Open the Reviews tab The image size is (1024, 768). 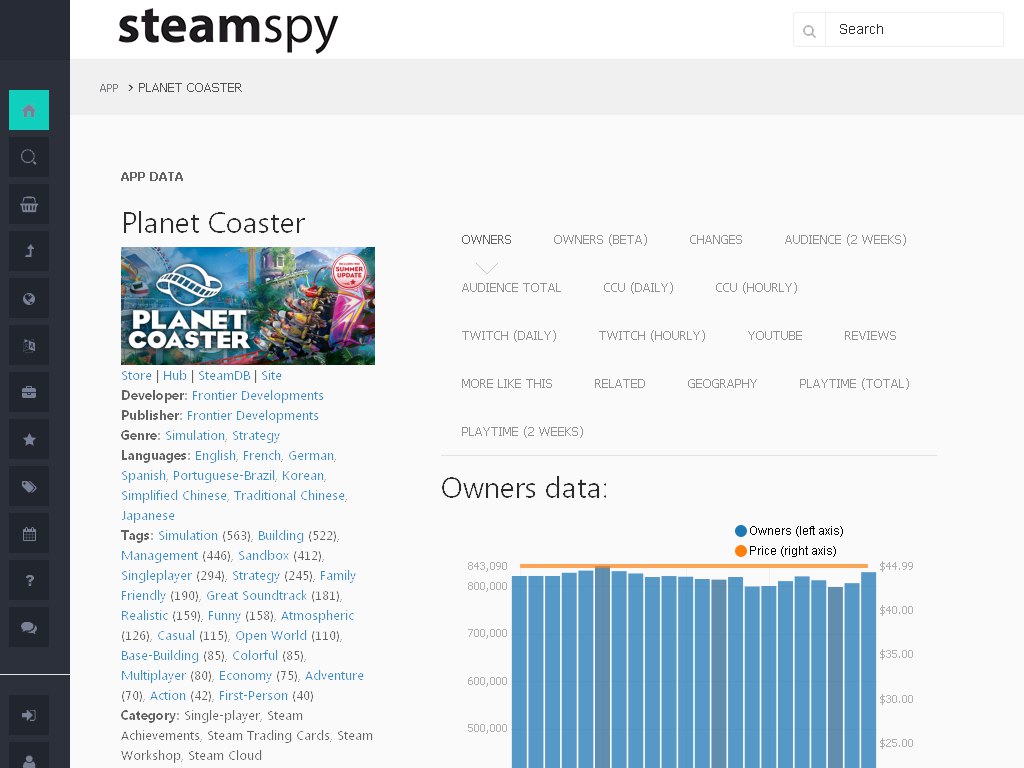click(x=870, y=336)
